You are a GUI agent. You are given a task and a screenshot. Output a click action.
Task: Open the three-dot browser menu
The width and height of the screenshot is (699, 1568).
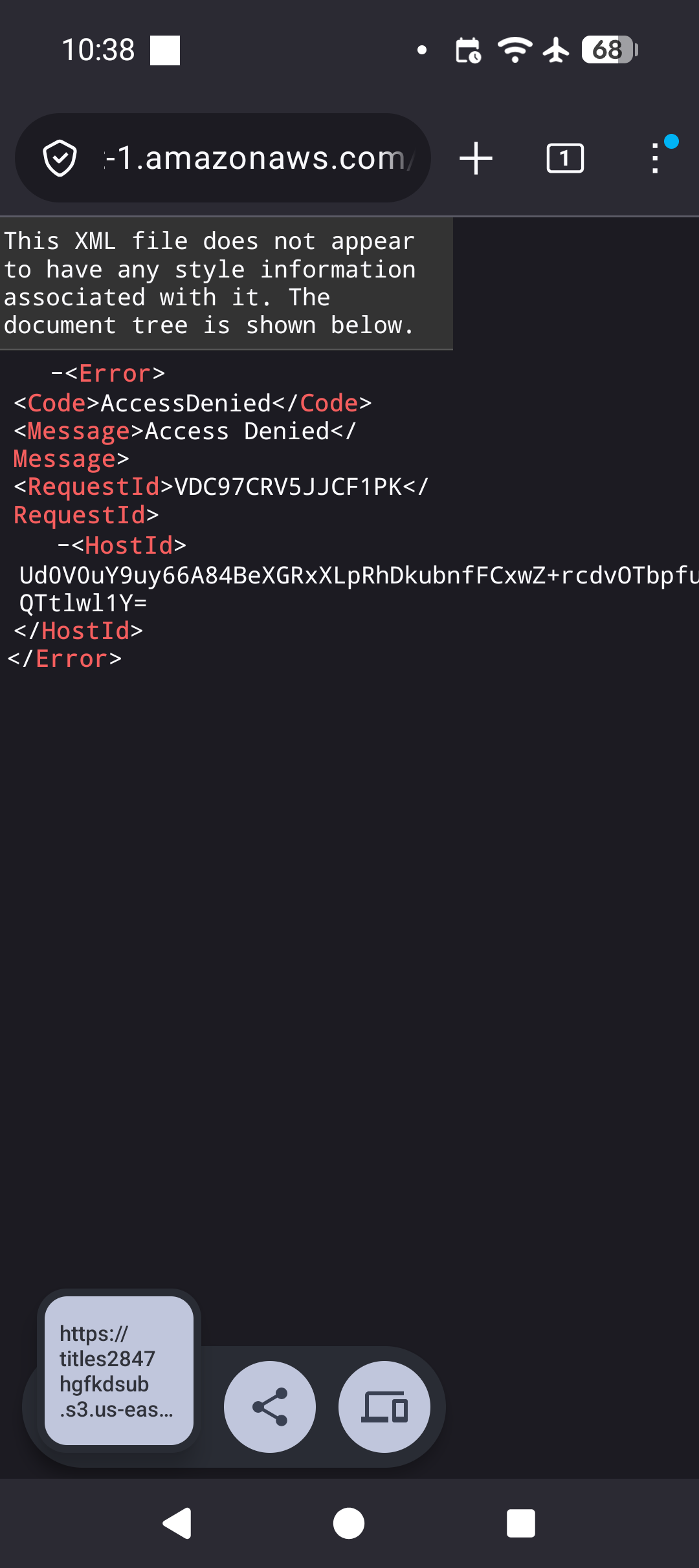pyautogui.click(x=656, y=158)
